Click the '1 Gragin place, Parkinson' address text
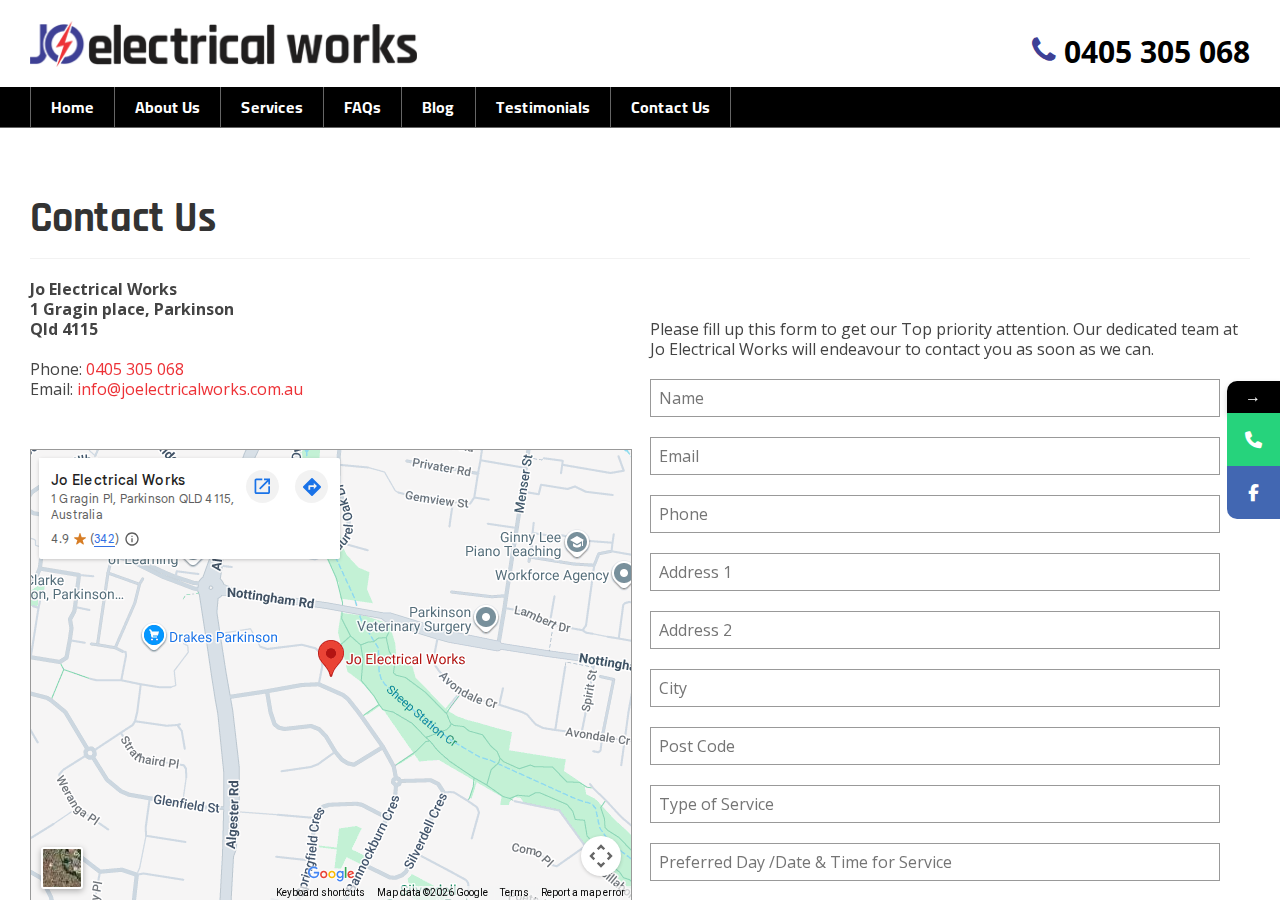This screenshot has width=1280, height=900. (x=132, y=309)
